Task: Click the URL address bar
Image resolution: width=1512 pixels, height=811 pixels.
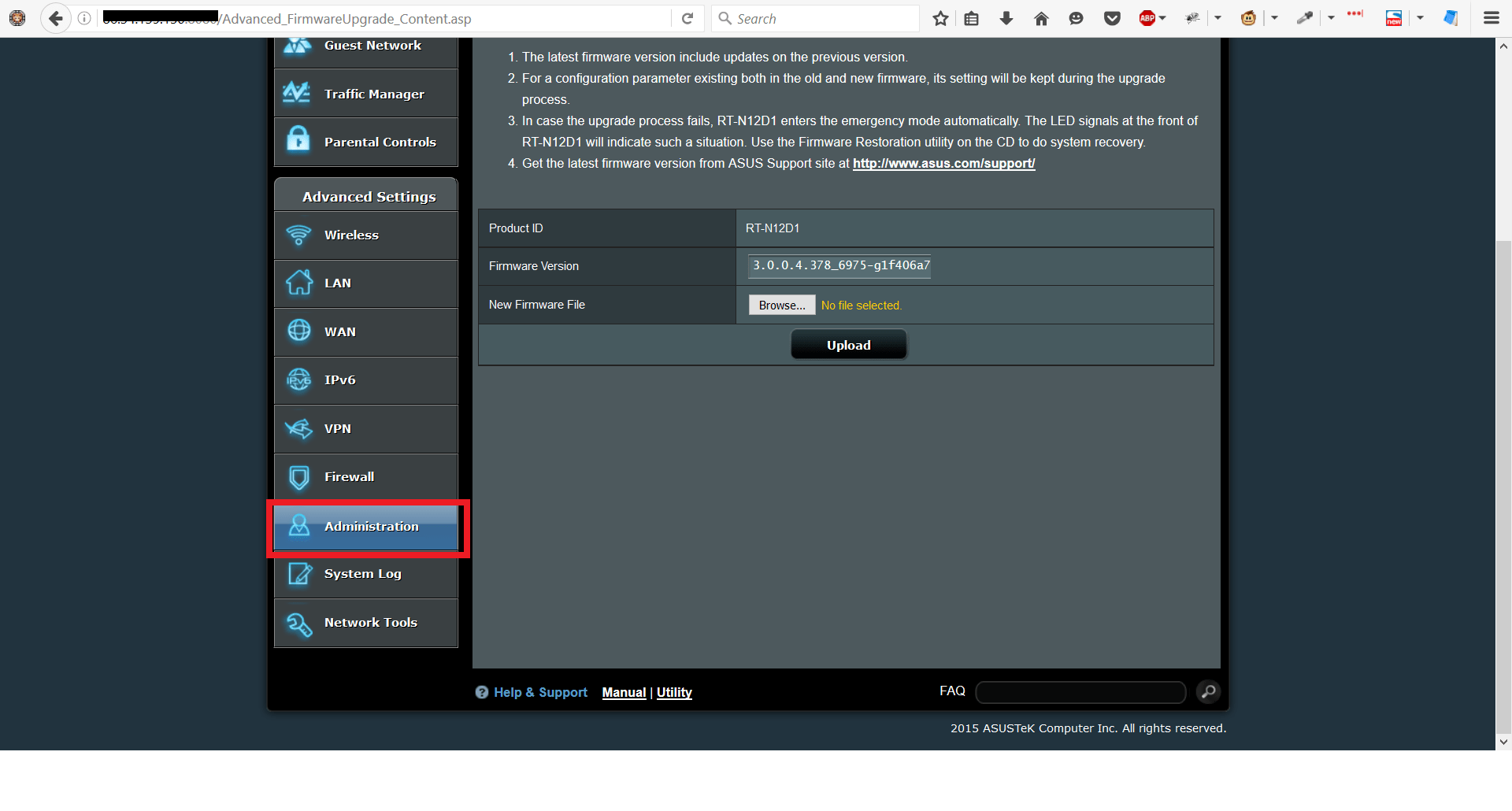Action: (384, 18)
